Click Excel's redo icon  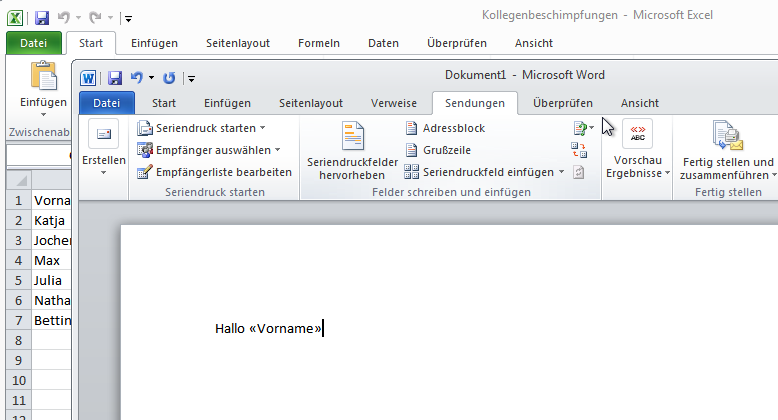95,18
